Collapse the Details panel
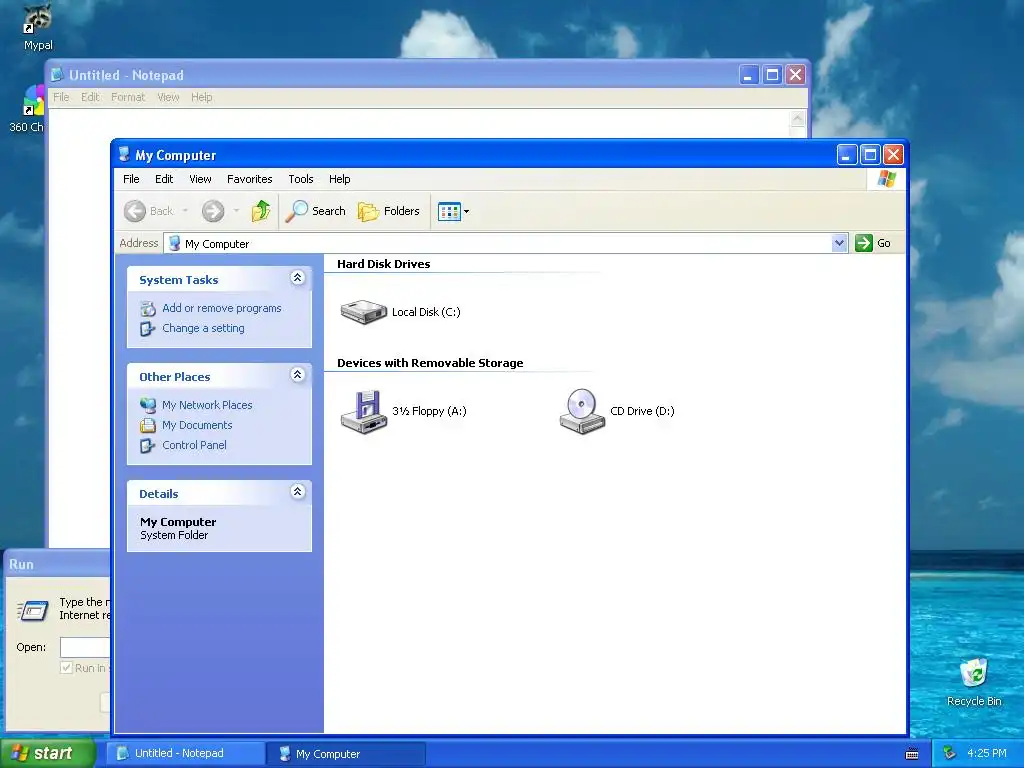The image size is (1024, 768). [297, 492]
